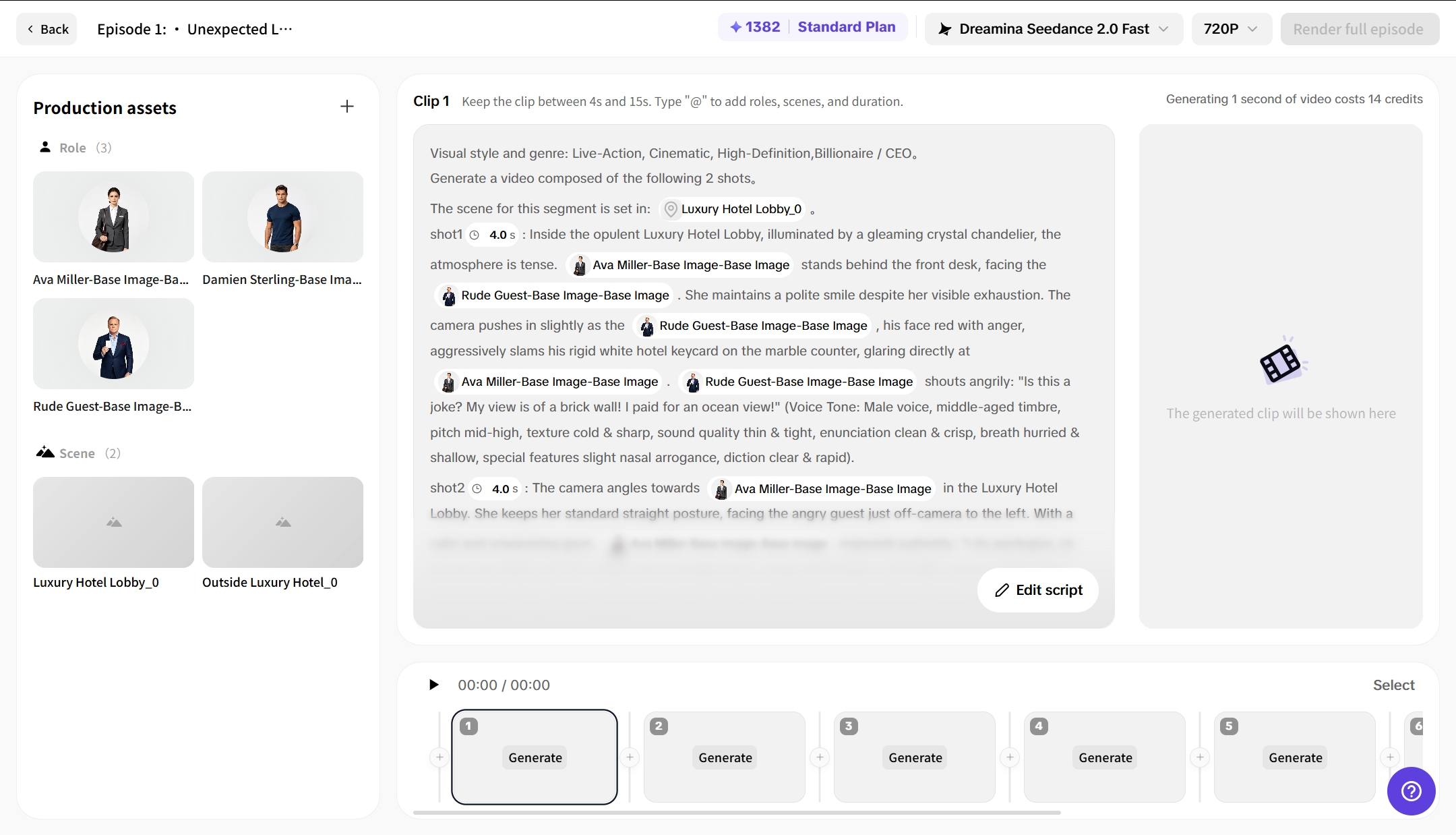Click the Ava Miller tag in shot2

tap(823, 489)
